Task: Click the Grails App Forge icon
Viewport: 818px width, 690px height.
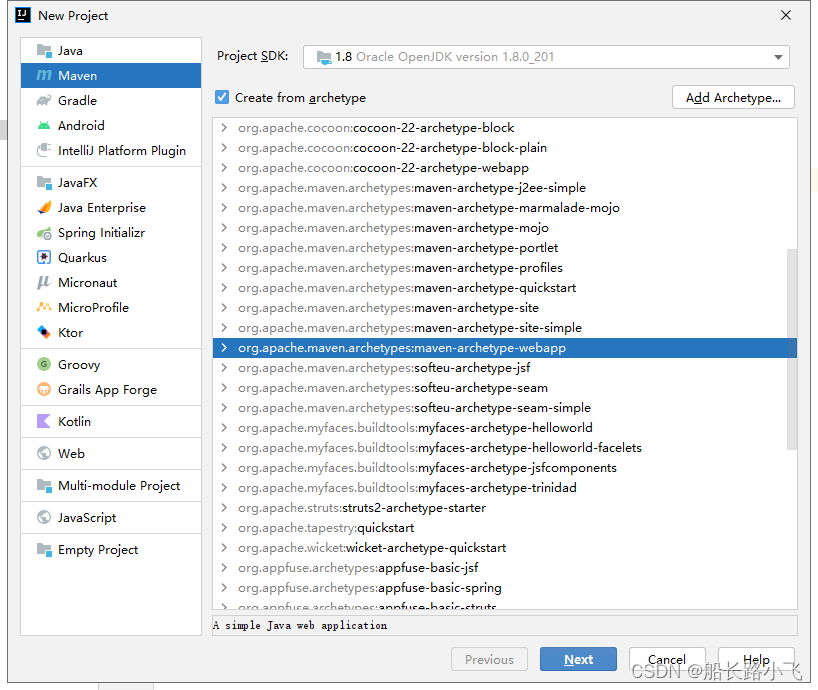Action: [44, 389]
